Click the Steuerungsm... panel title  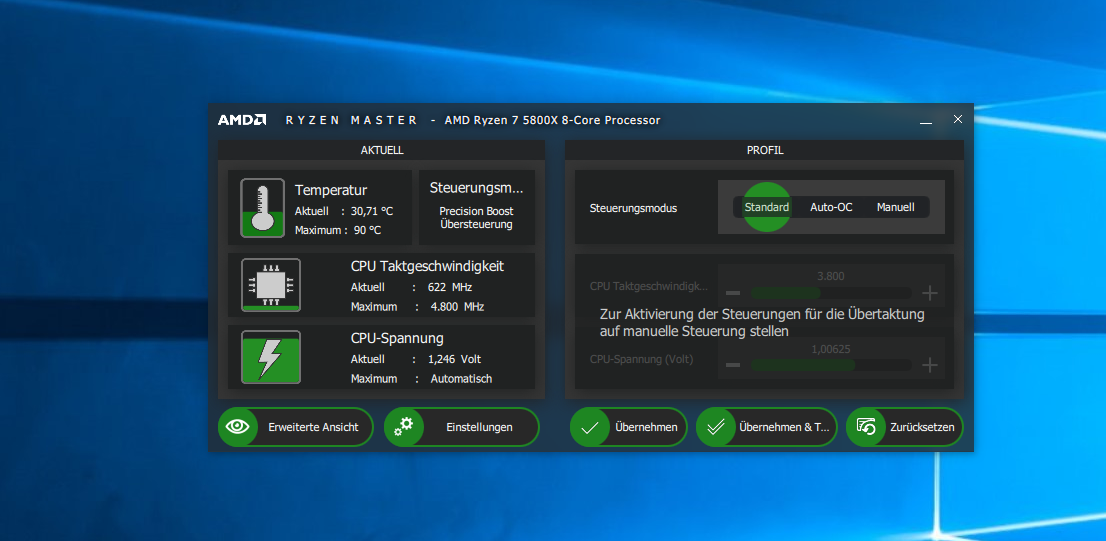(477, 188)
